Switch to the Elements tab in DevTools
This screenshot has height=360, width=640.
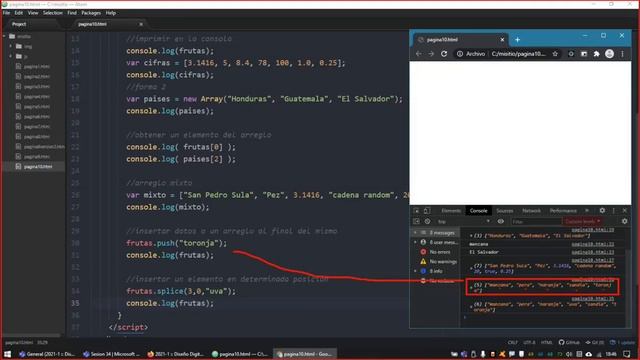(451, 211)
